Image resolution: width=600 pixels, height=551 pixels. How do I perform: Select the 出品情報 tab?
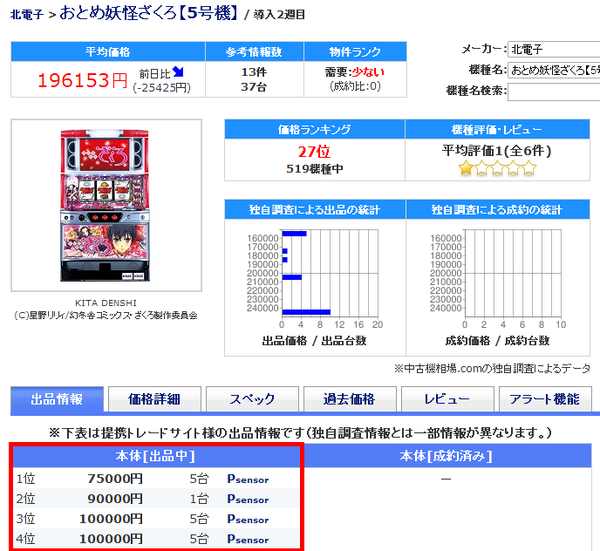point(57,399)
